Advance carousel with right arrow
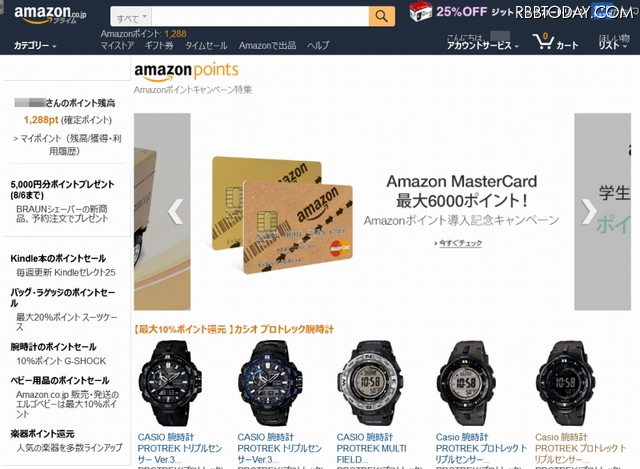 [x=589, y=211]
